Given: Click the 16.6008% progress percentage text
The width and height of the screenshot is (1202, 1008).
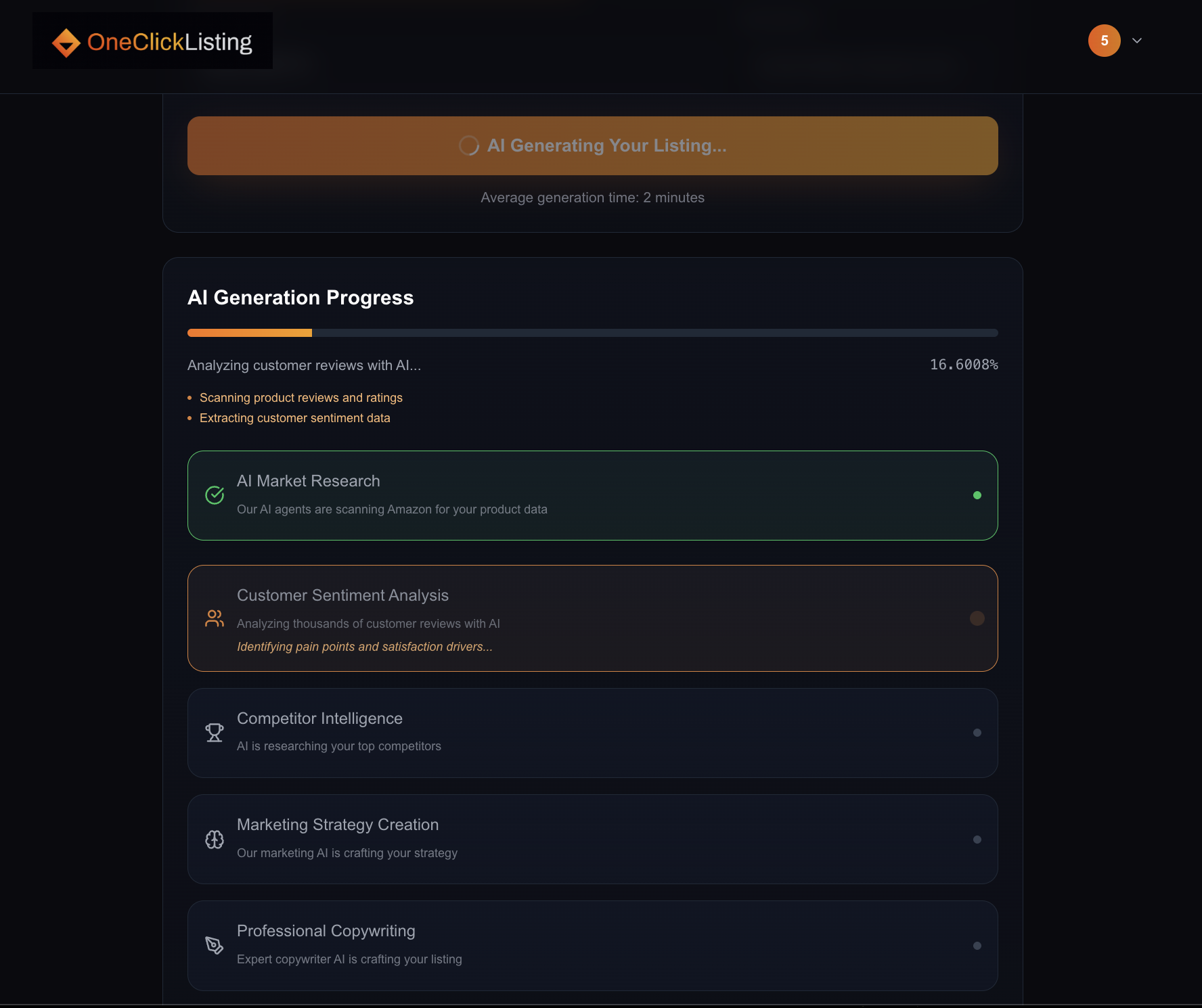Looking at the screenshot, I should (963, 365).
